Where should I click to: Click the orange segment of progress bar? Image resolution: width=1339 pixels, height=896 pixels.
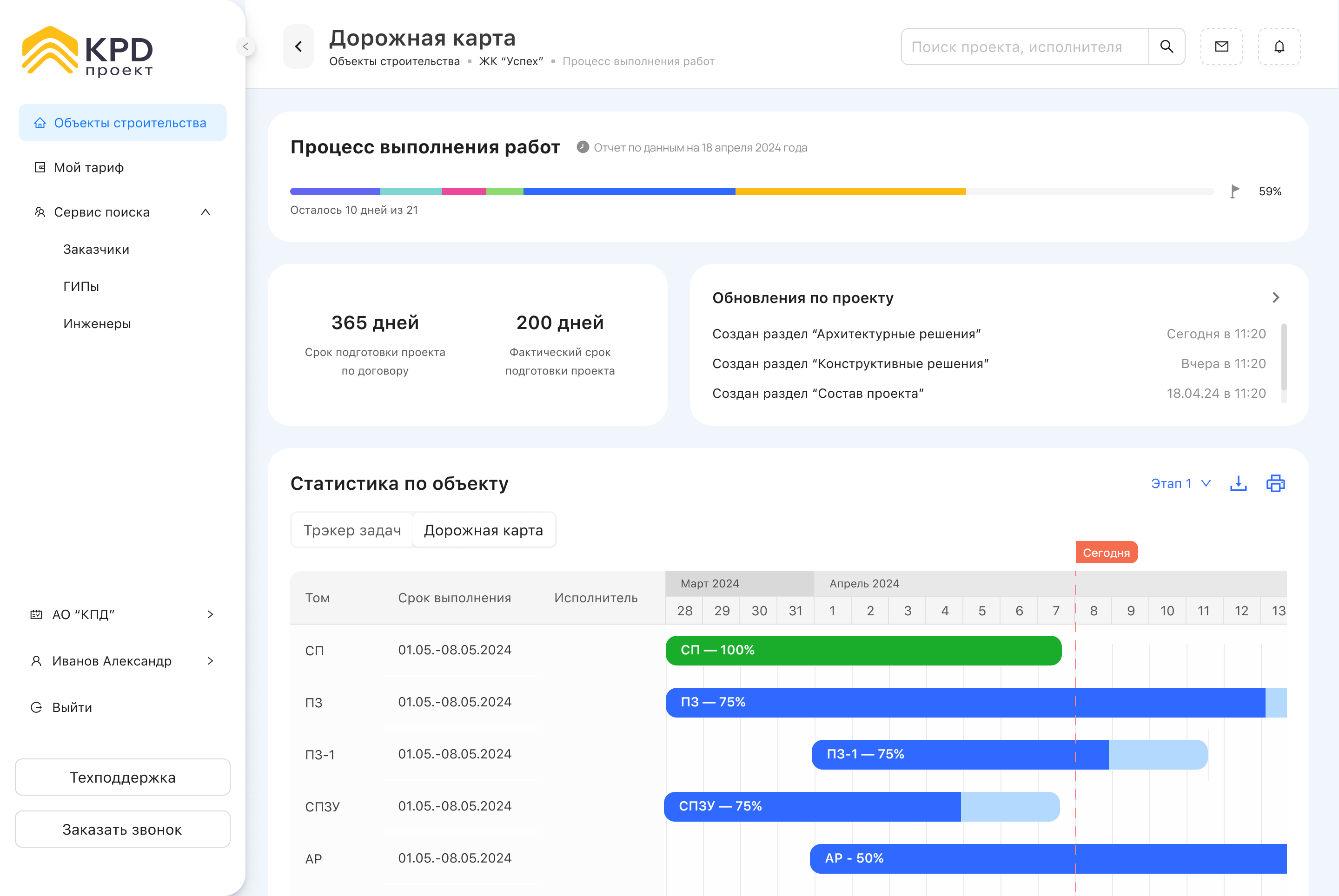coord(851,191)
